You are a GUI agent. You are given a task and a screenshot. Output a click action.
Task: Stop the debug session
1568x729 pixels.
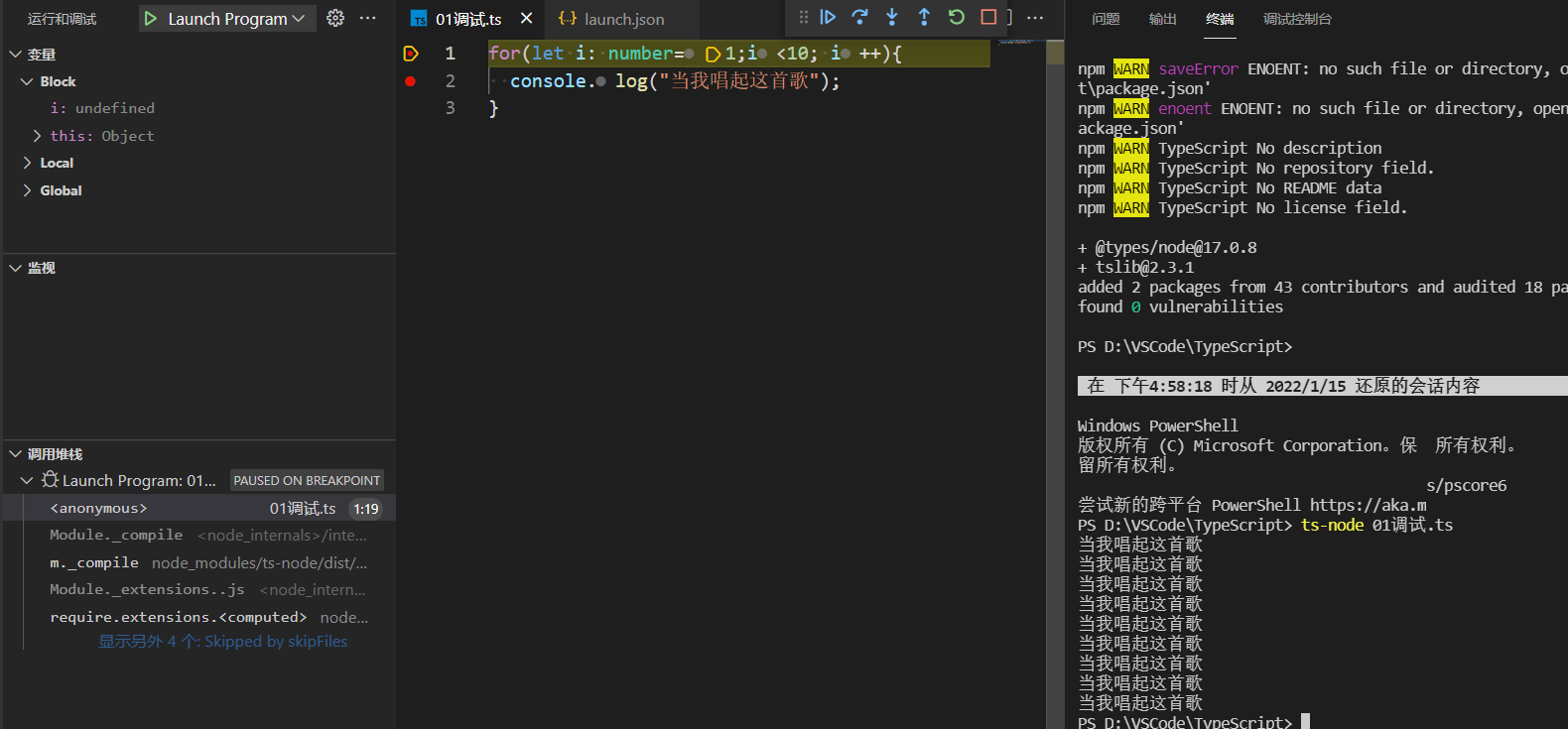click(988, 17)
